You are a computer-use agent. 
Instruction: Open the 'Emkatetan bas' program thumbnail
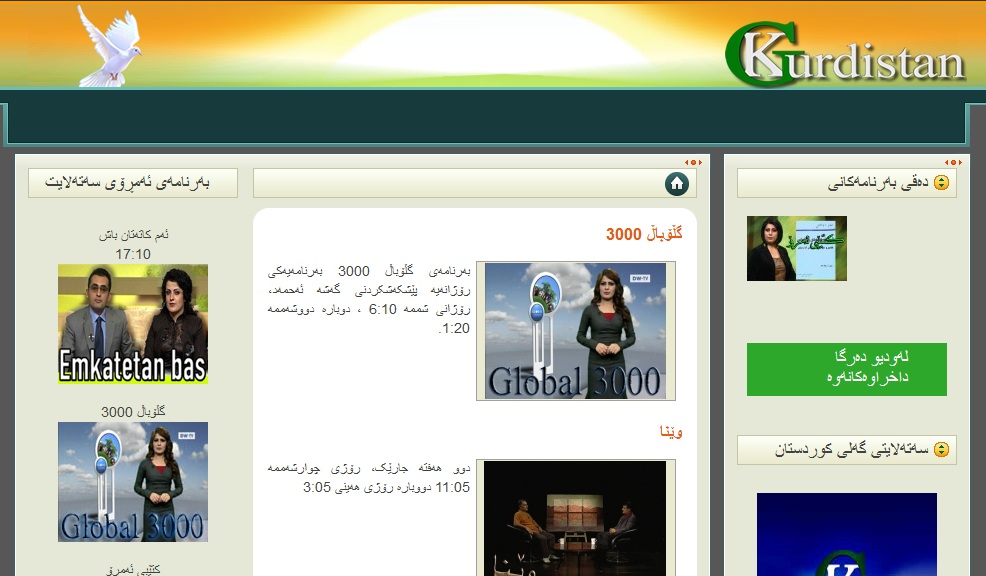click(x=133, y=324)
